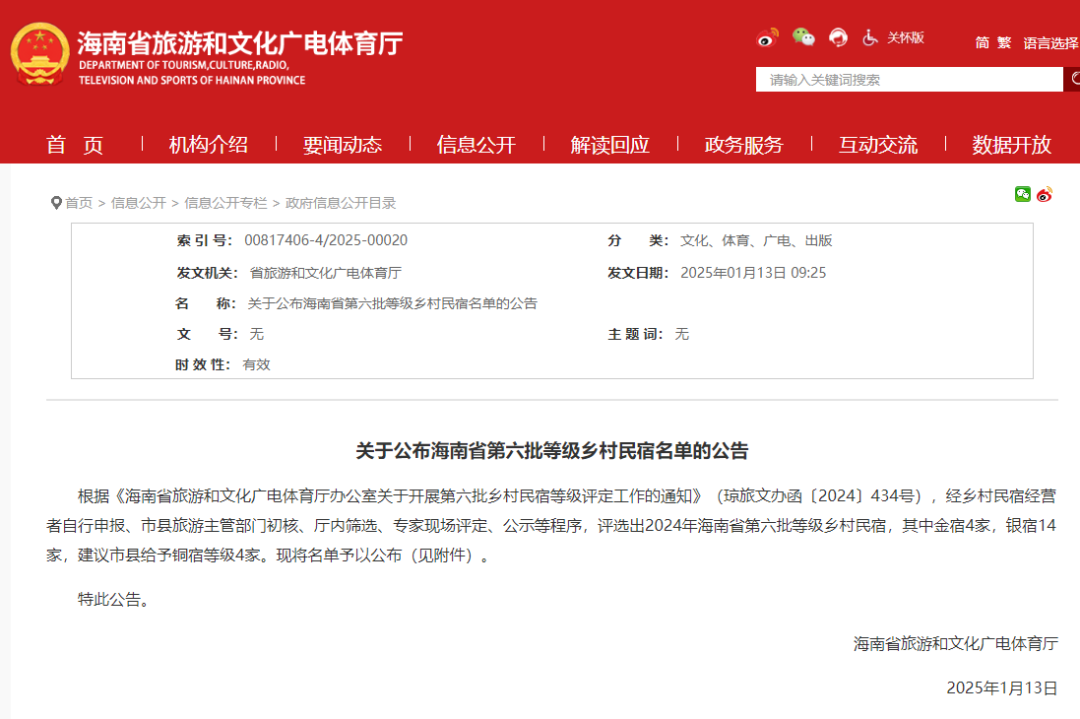Open the 信息公开 menu
1080x719 pixels.
coord(475,145)
